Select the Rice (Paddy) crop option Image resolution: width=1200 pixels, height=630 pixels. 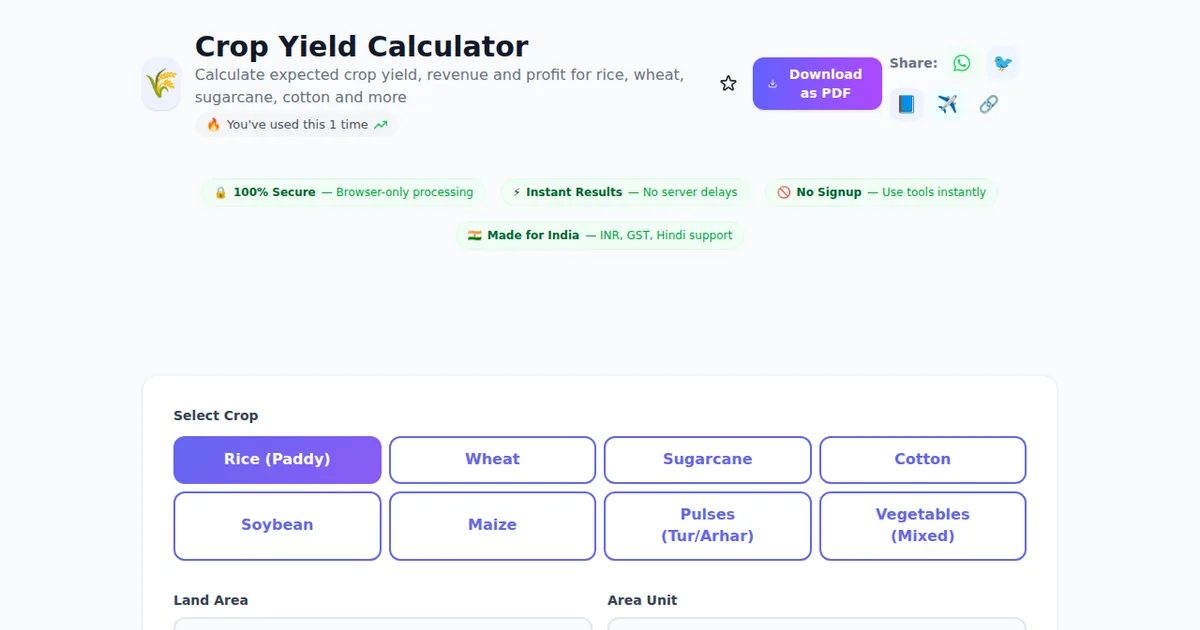click(x=277, y=460)
